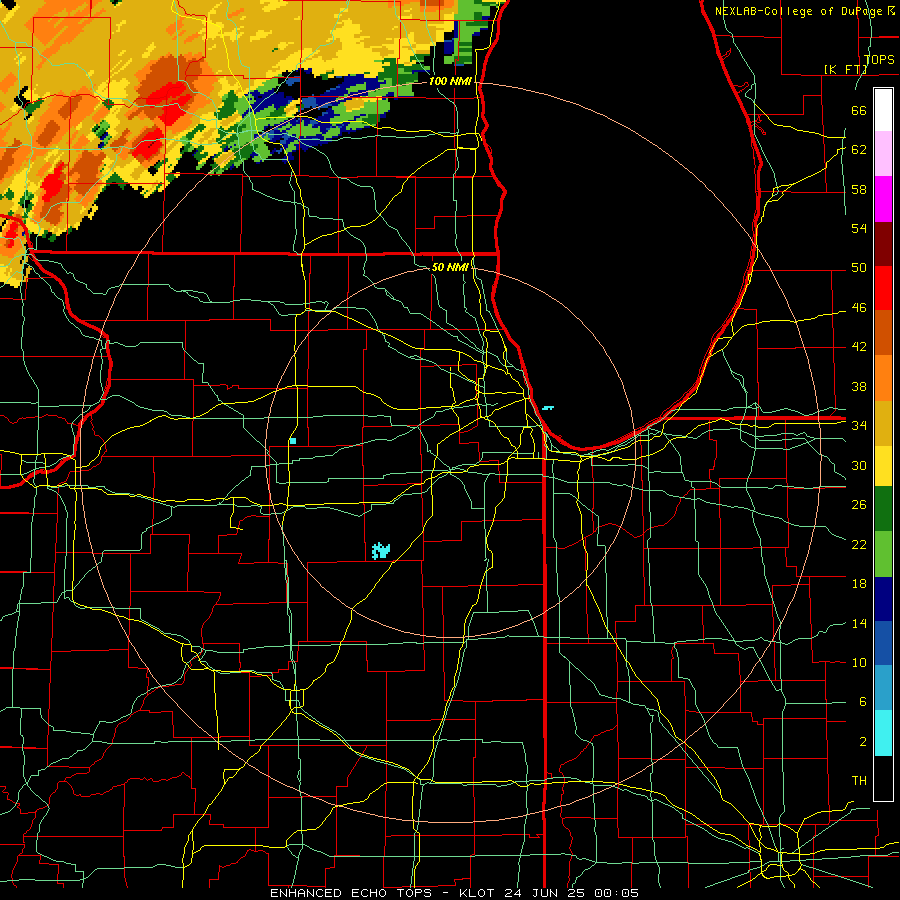This screenshot has height=900, width=900.
Task: Click the '14' legend value
Action: [859, 623]
